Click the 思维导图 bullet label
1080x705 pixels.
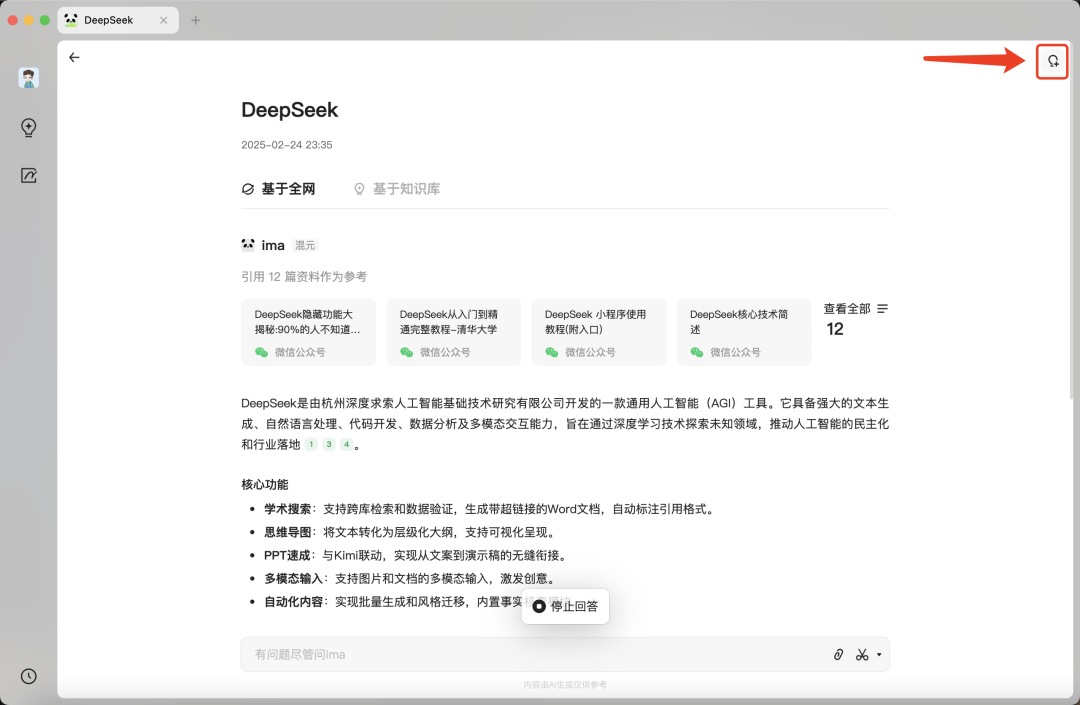287,532
